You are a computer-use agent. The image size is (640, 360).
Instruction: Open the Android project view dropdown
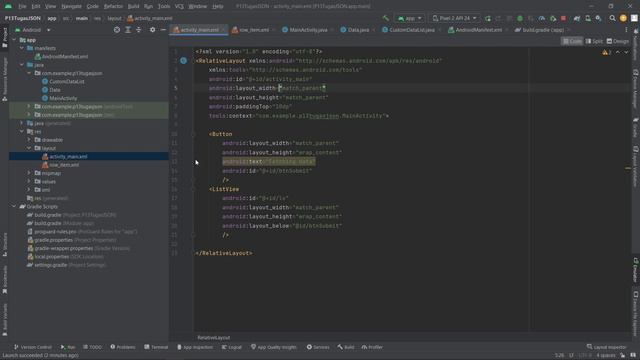point(33,30)
